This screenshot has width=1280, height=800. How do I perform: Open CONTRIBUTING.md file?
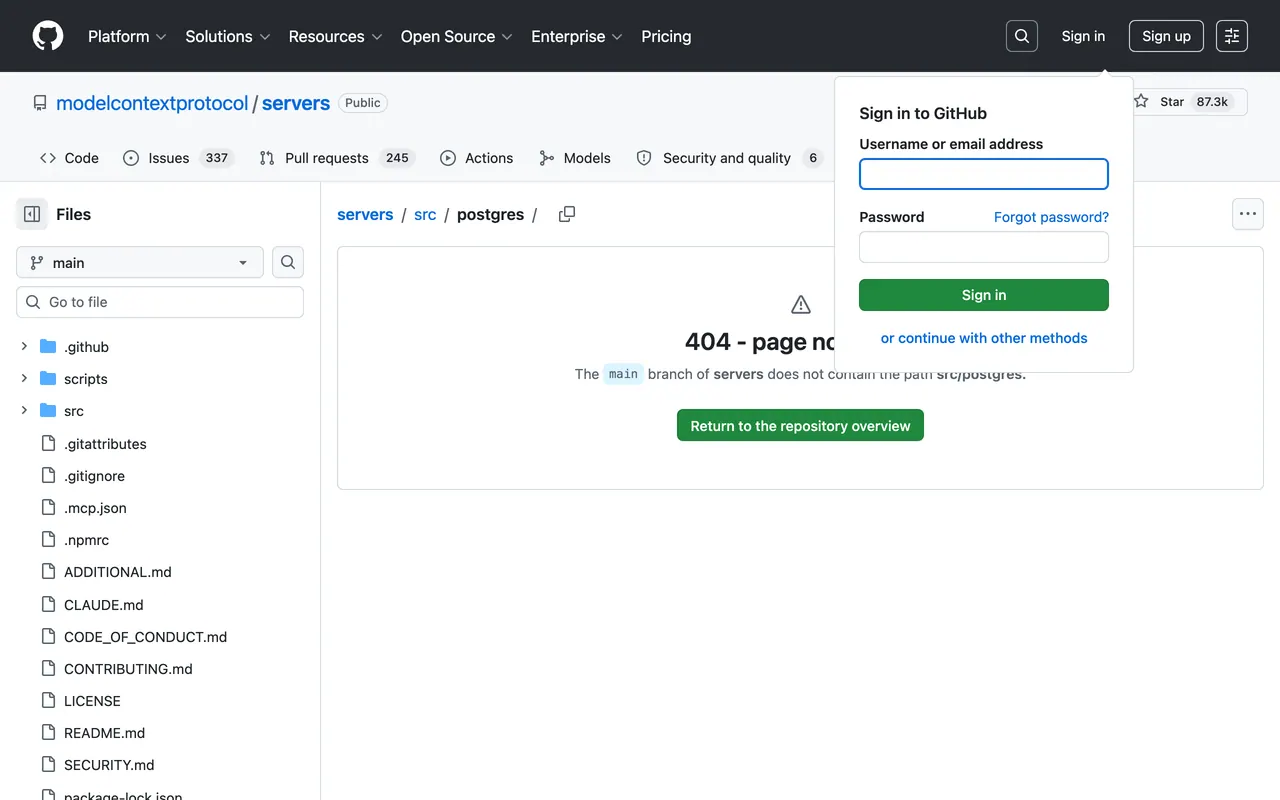tap(128, 669)
